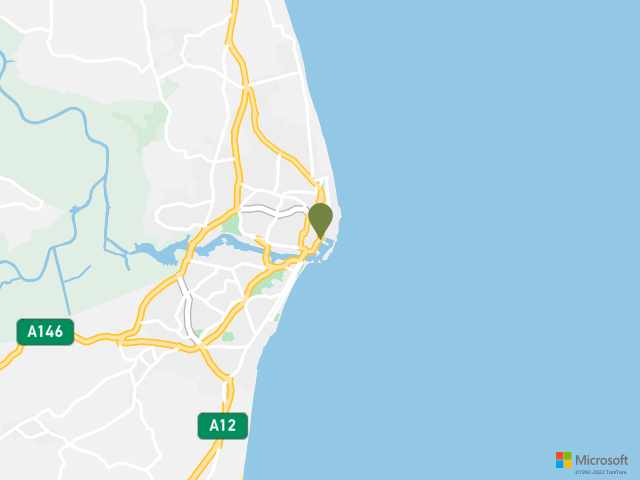Click the Microsoft four-square logo
This screenshot has height=480, width=640.
coord(563,460)
